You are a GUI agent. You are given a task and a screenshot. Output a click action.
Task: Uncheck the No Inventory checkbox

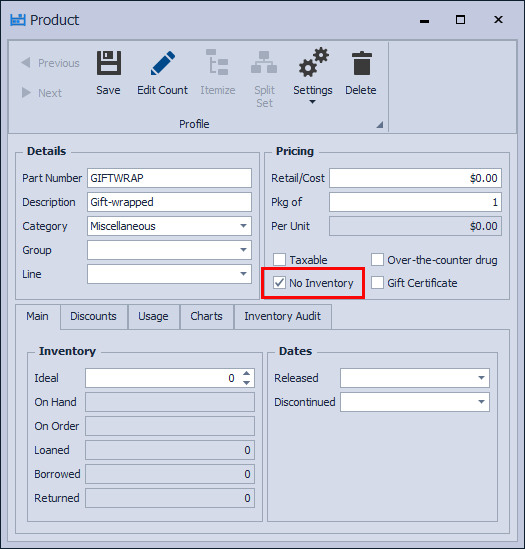[279, 283]
